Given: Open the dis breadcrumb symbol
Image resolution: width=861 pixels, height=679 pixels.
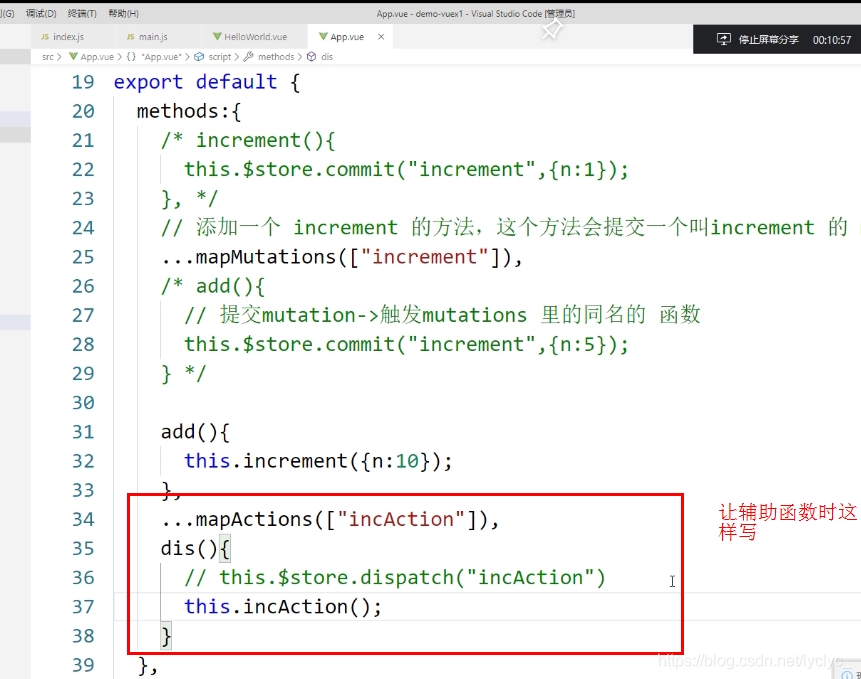Looking at the screenshot, I should 327,57.
